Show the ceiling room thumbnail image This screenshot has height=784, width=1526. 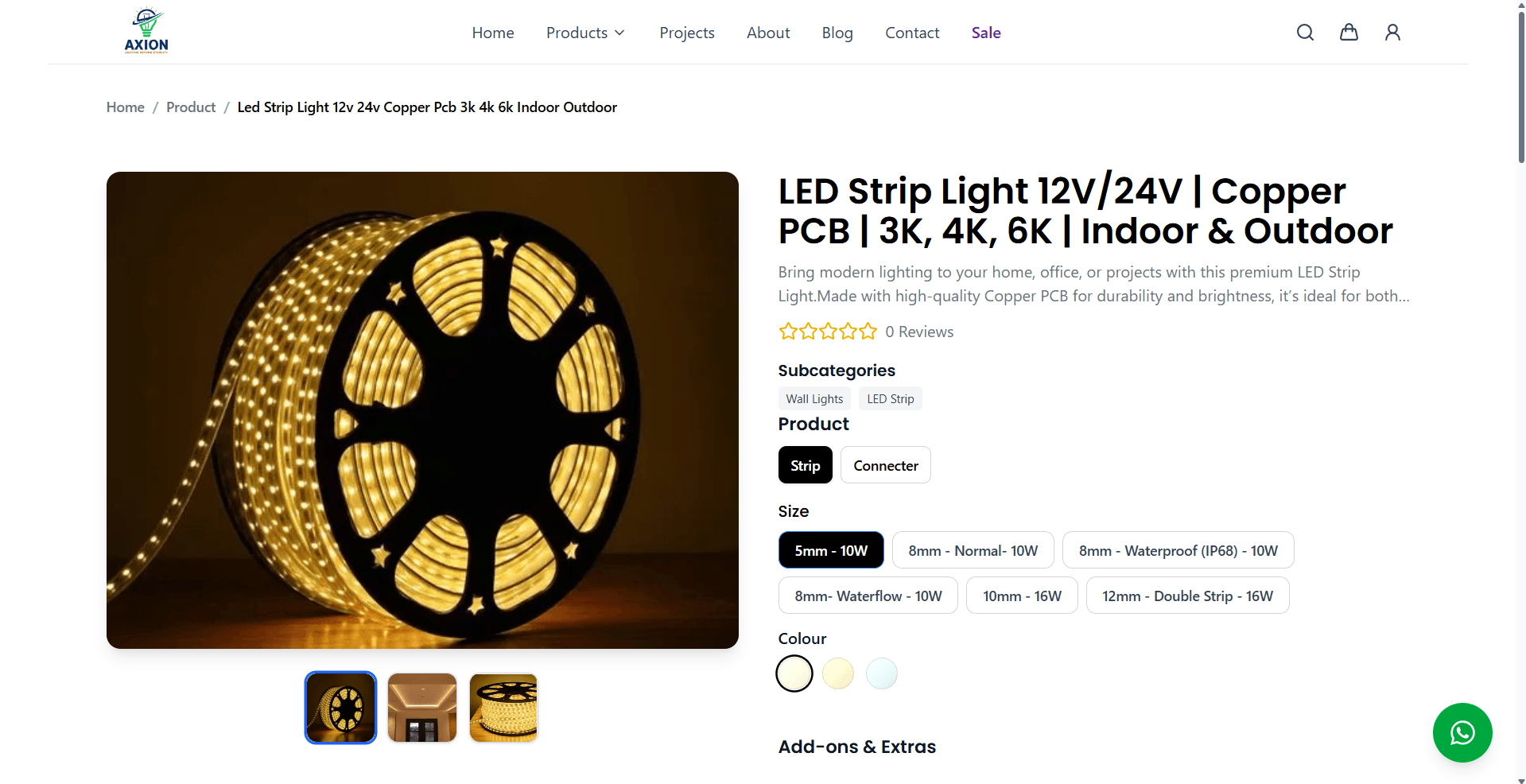422,708
